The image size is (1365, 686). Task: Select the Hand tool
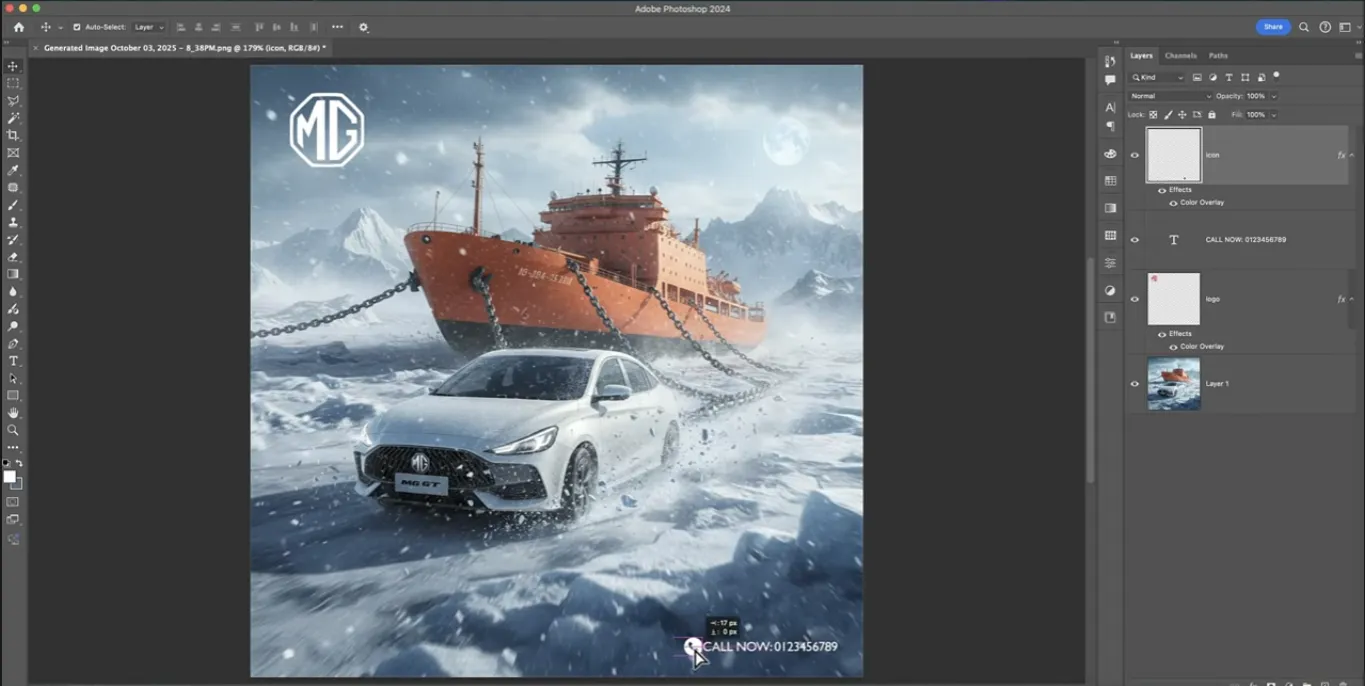pos(13,413)
